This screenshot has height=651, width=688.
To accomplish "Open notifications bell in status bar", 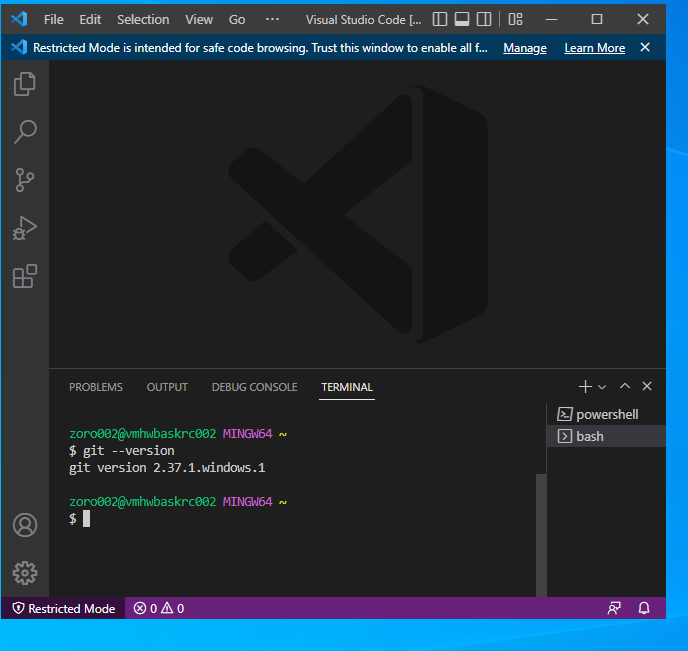I will point(644,608).
